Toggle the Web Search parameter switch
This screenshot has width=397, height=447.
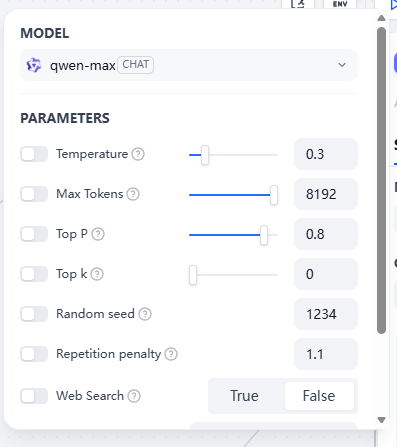tap(34, 396)
